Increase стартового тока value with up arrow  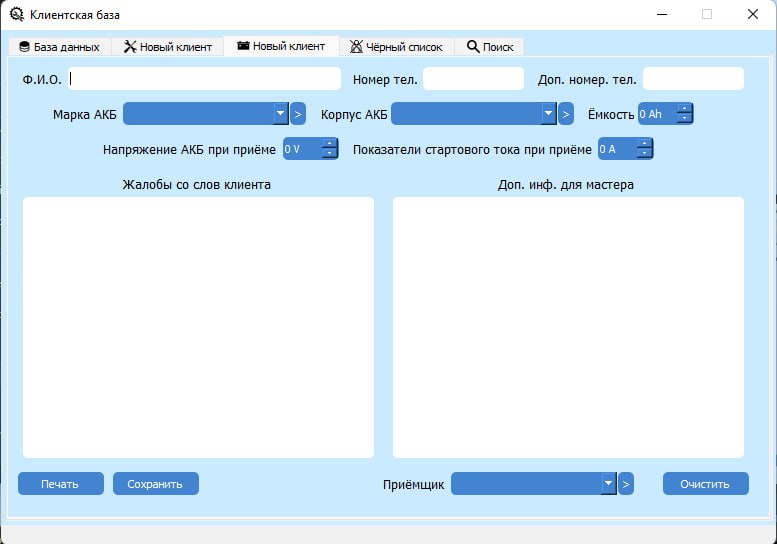click(645, 144)
